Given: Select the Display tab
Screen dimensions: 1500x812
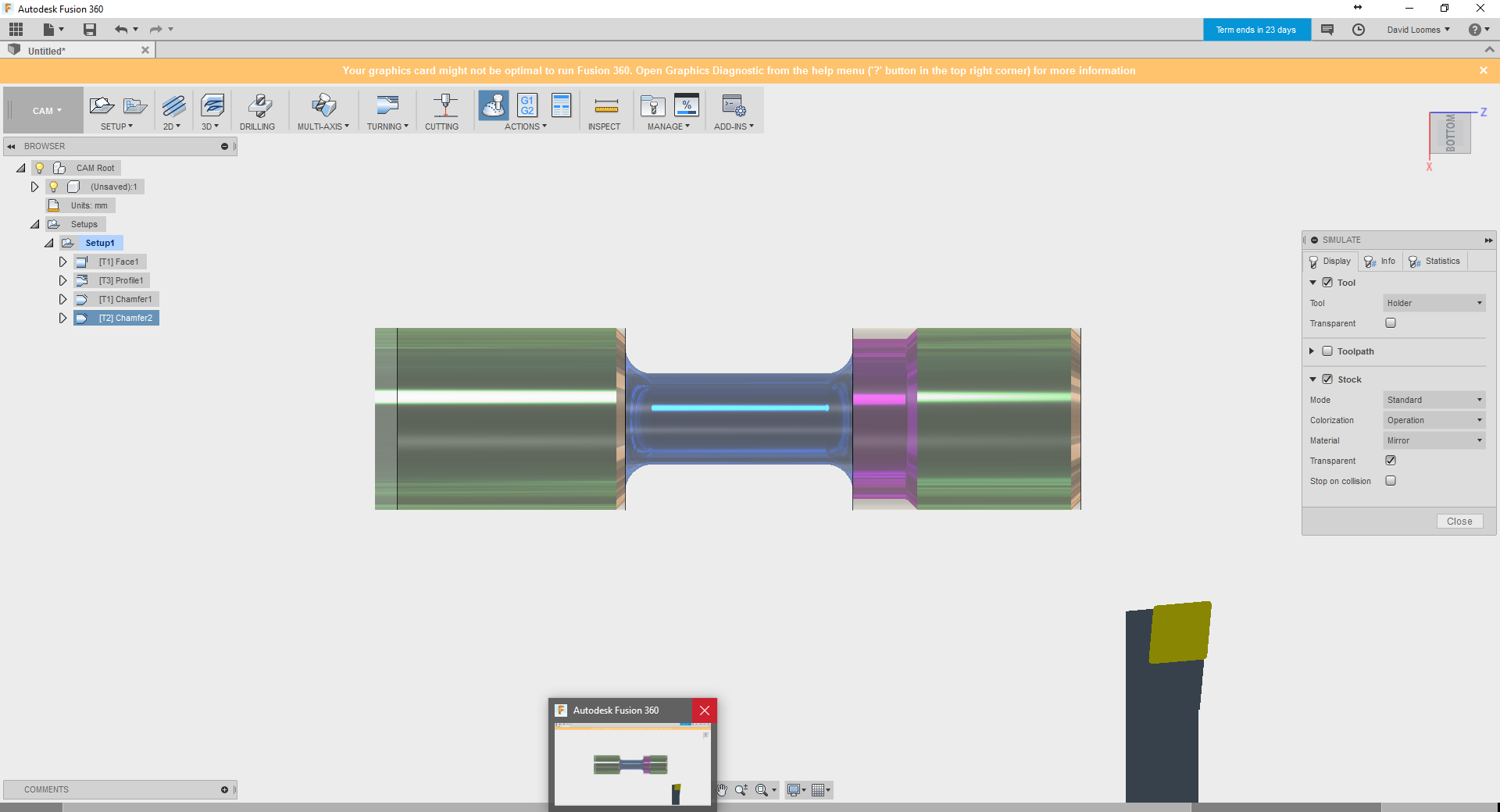Looking at the screenshot, I should 1330,262.
